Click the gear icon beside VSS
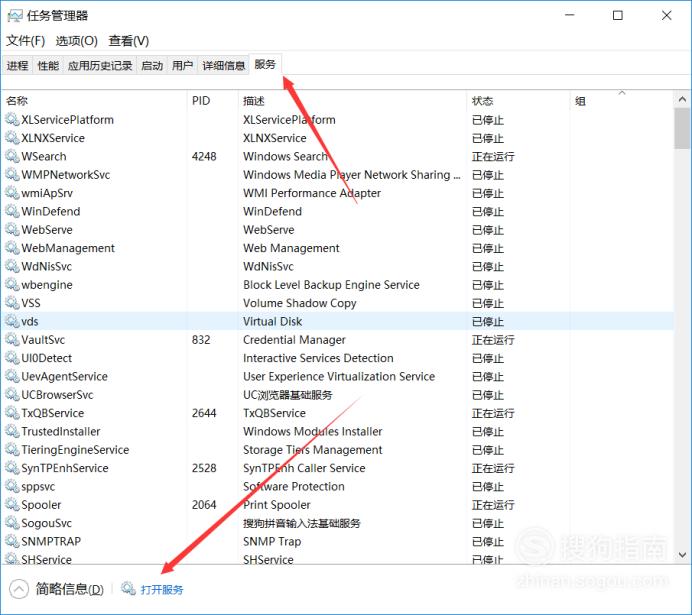 [x=12, y=303]
